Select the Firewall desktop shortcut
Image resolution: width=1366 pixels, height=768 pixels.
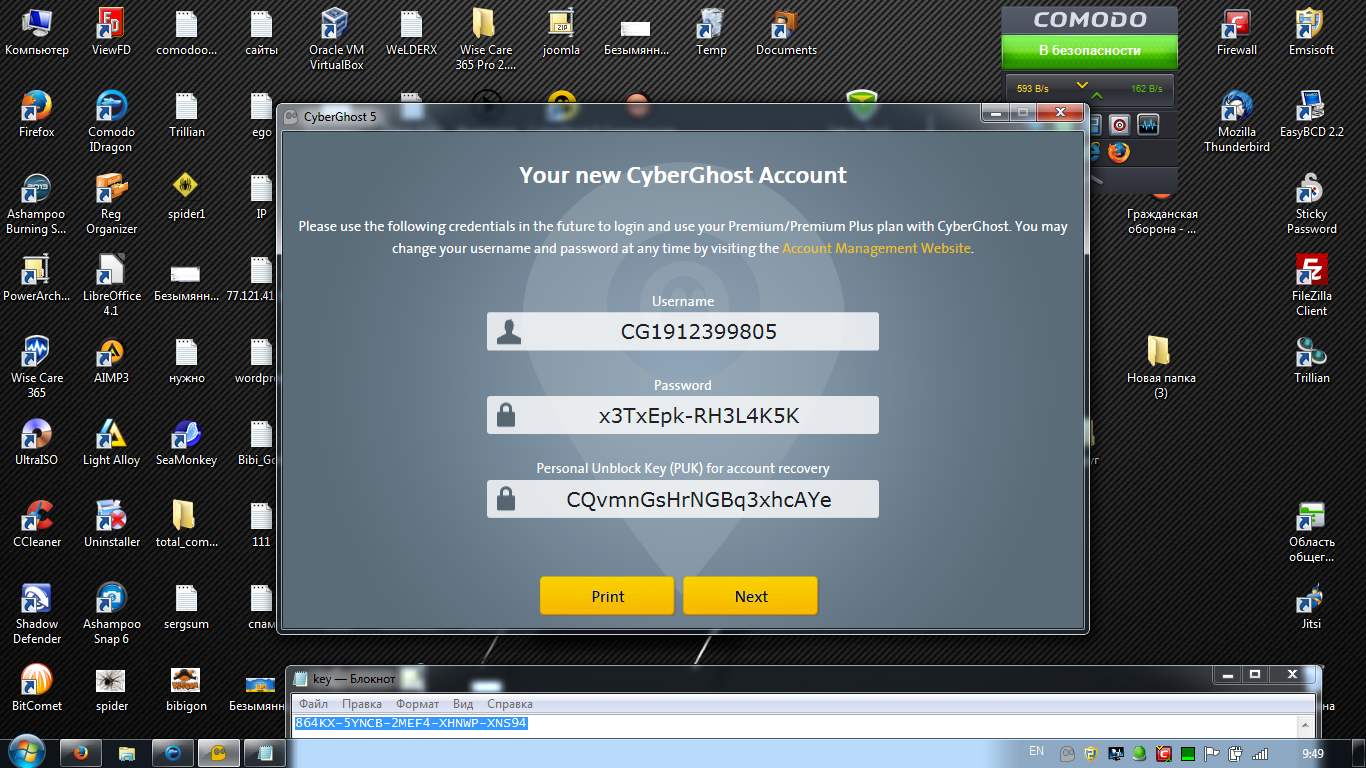point(1236,31)
